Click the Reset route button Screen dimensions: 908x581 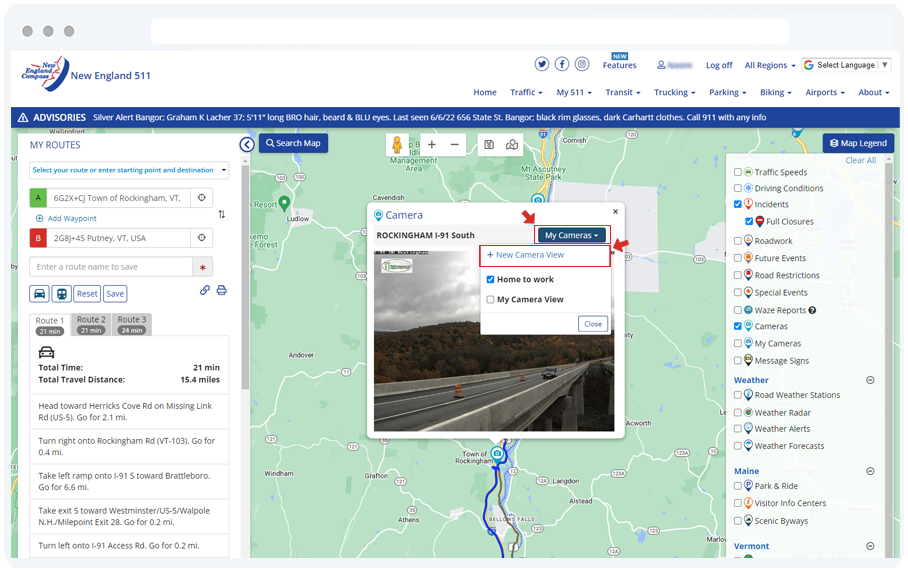point(87,294)
